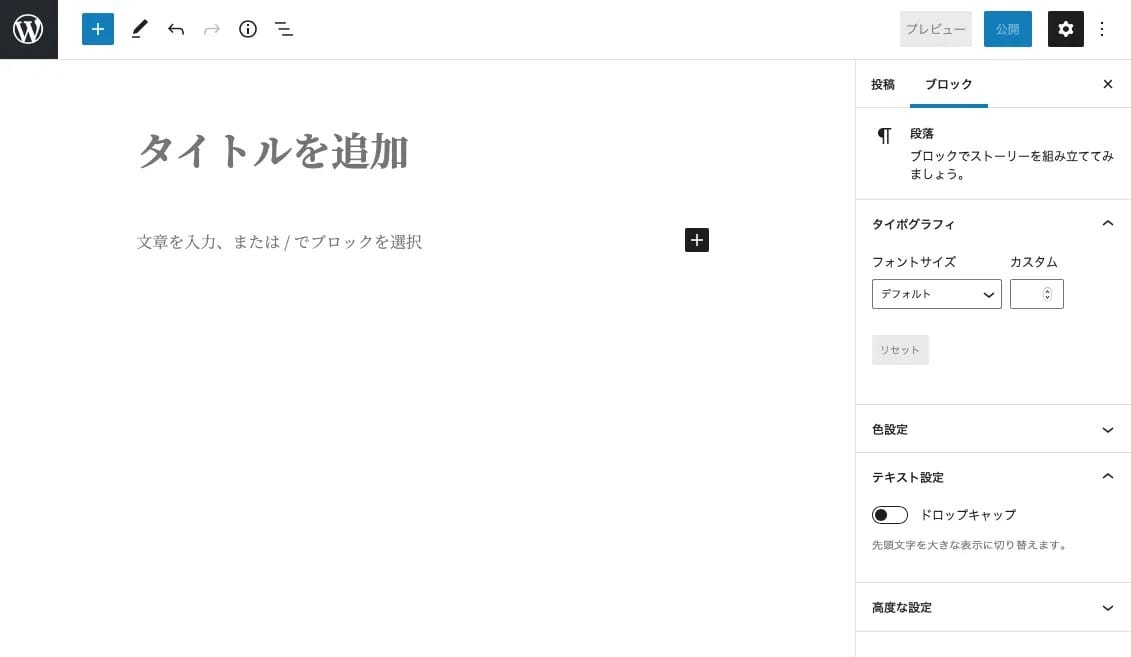
Task: Open the block list view
Action: (284, 30)
